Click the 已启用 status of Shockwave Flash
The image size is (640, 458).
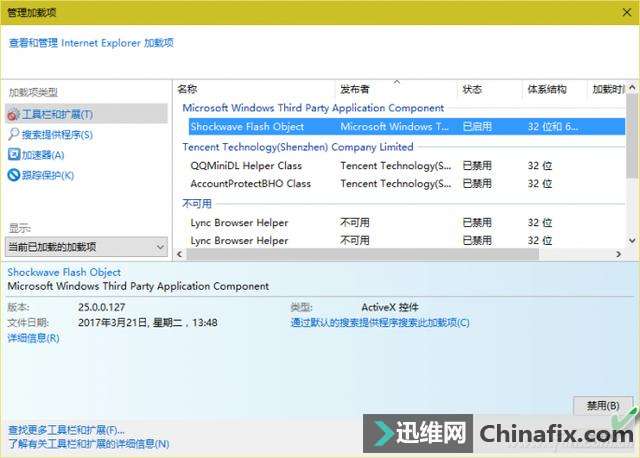pos(477,127)
